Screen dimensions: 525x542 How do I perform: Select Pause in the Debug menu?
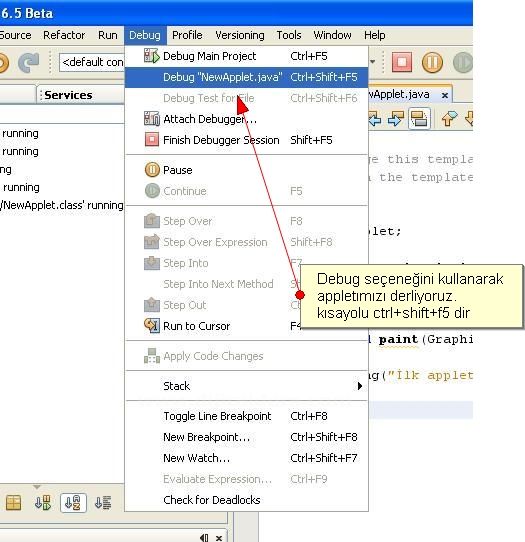click(x=246, y=170)
